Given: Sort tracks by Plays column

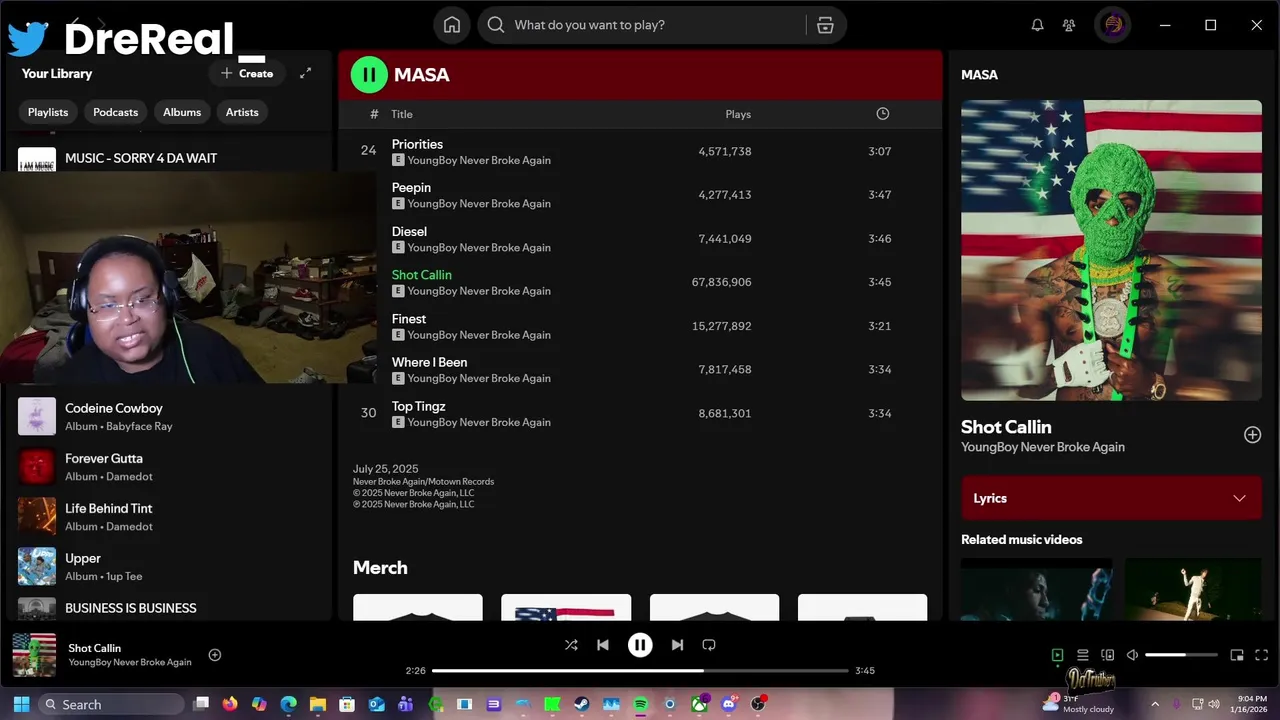Looking at the screenshot, I should (x=738, y=114).
